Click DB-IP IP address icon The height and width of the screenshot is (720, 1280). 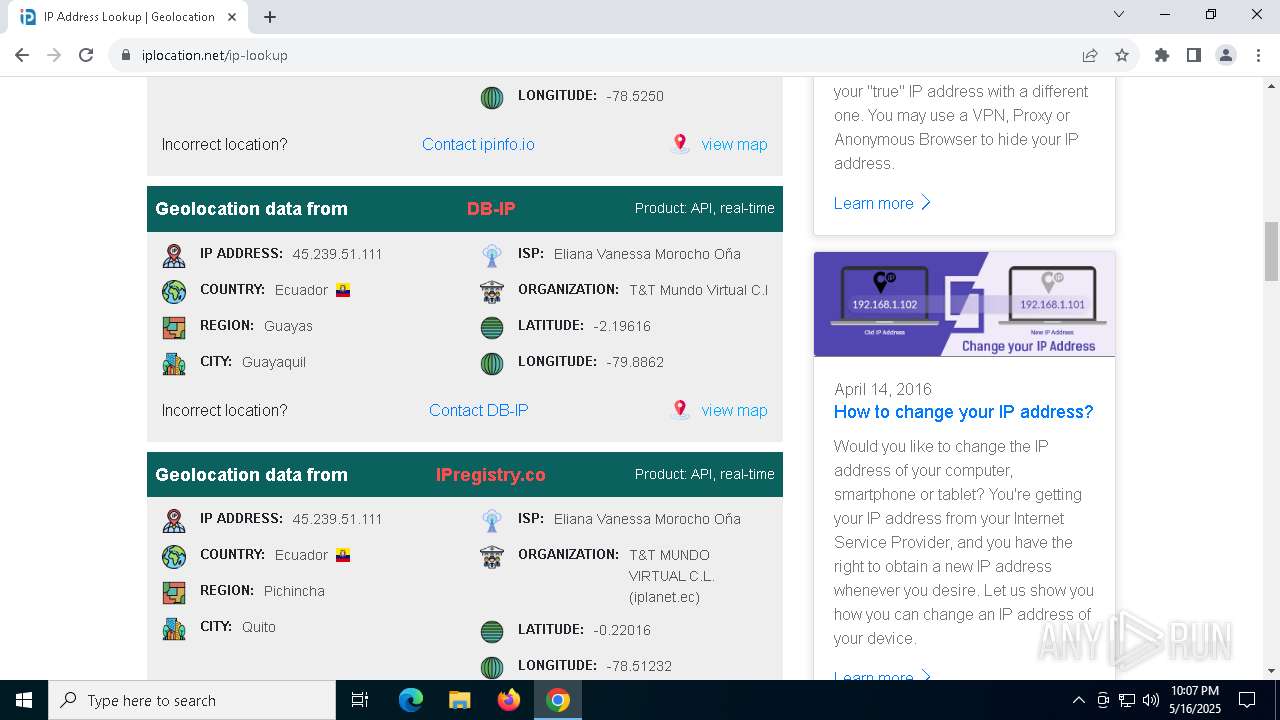174,255
